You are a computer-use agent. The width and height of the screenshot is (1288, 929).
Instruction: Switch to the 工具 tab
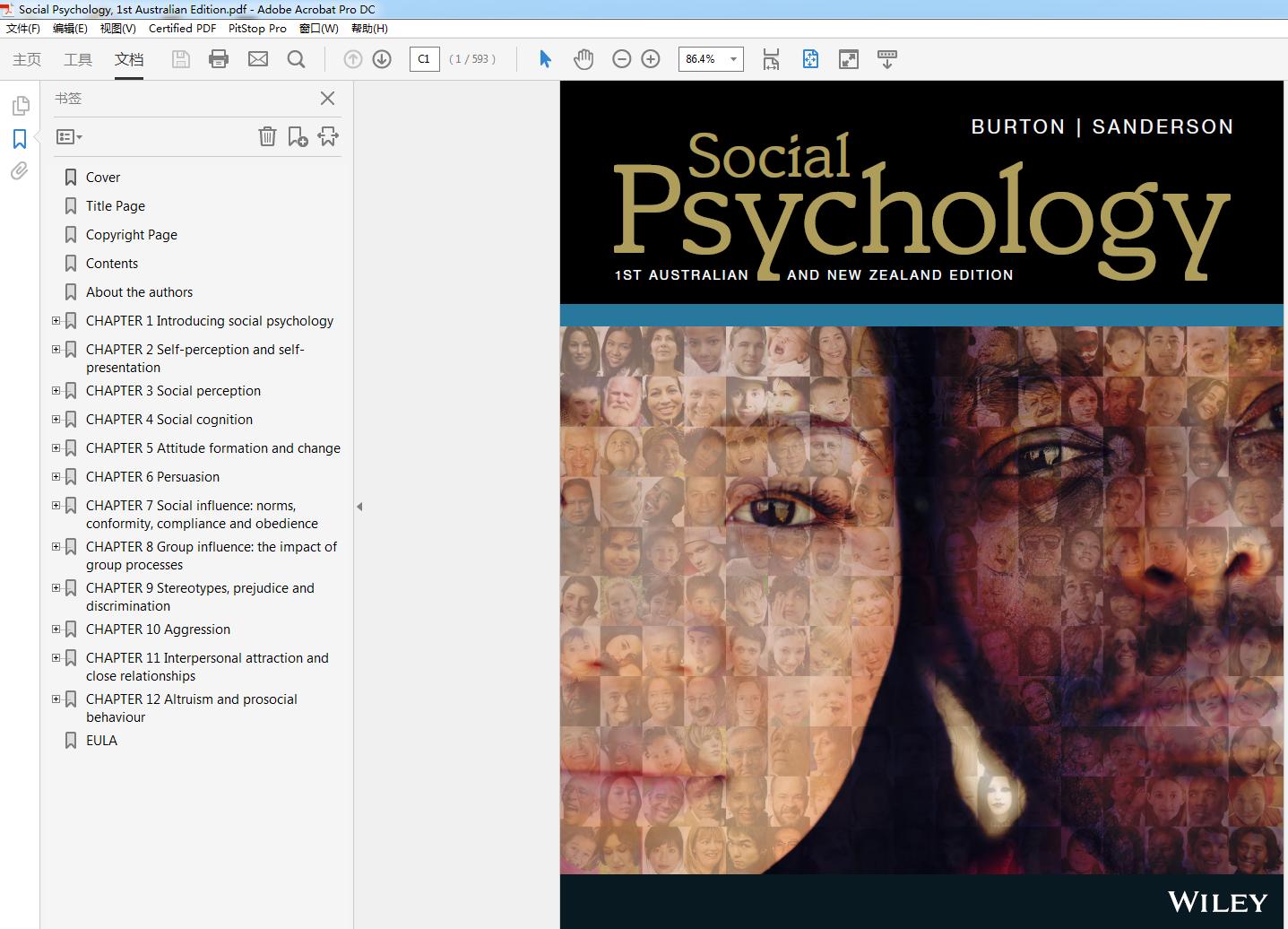78,59
